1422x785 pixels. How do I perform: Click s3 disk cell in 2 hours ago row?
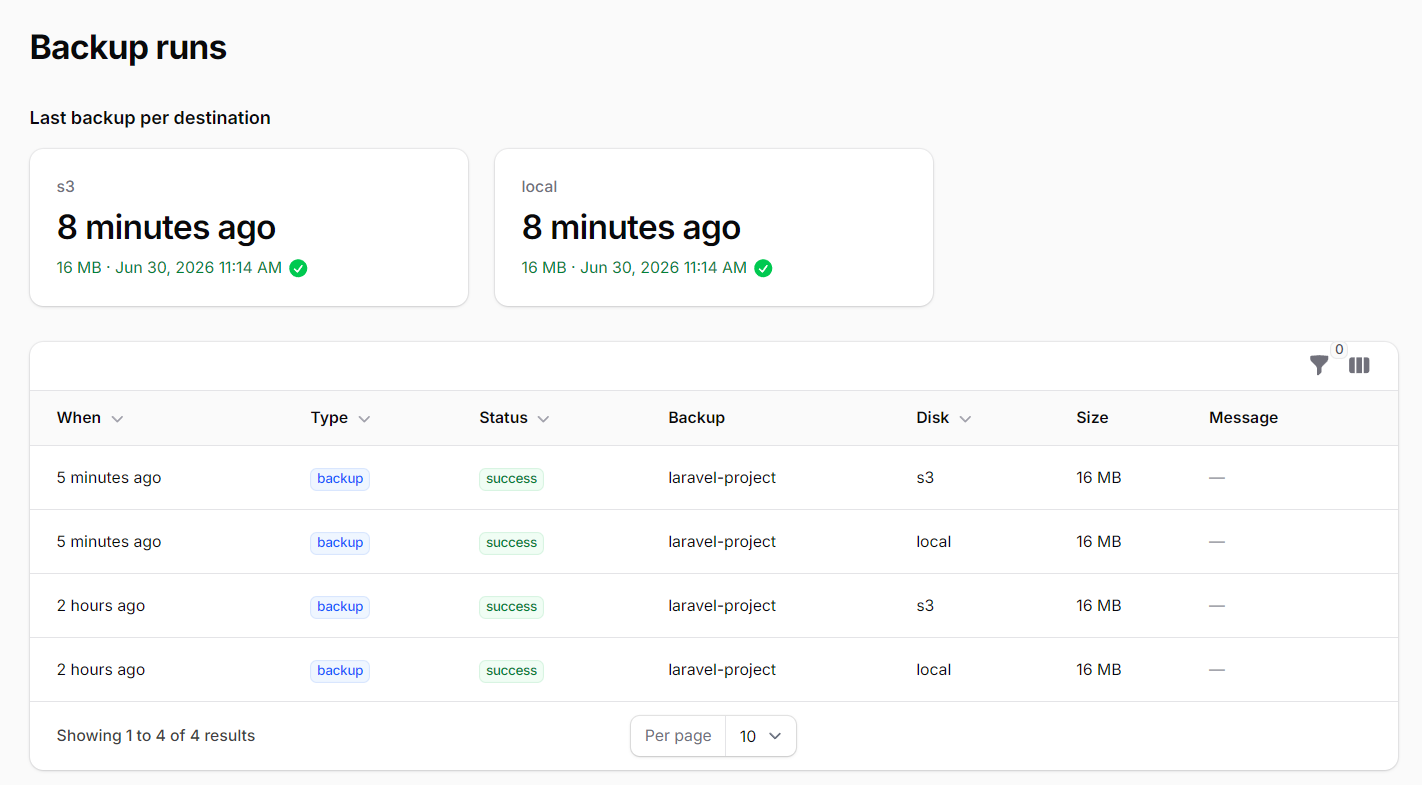tap(925, 606)
